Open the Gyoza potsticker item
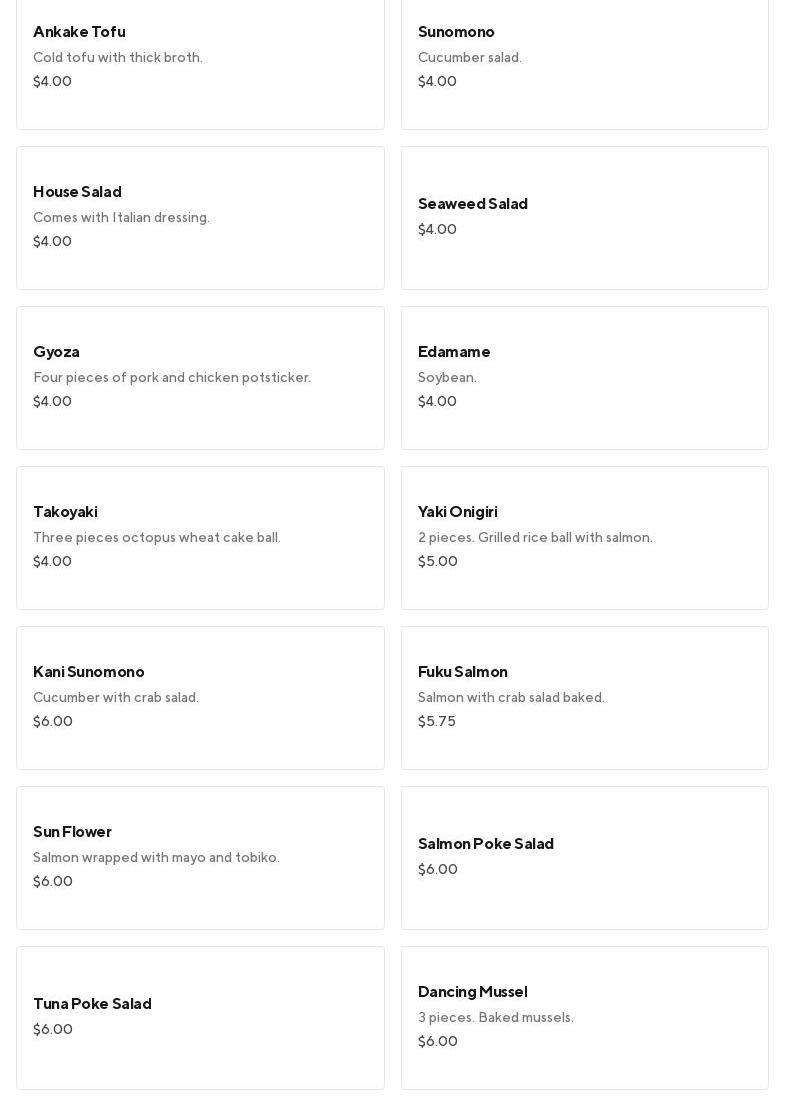The height and width of the screenshot is (1103, 785). 200,377
